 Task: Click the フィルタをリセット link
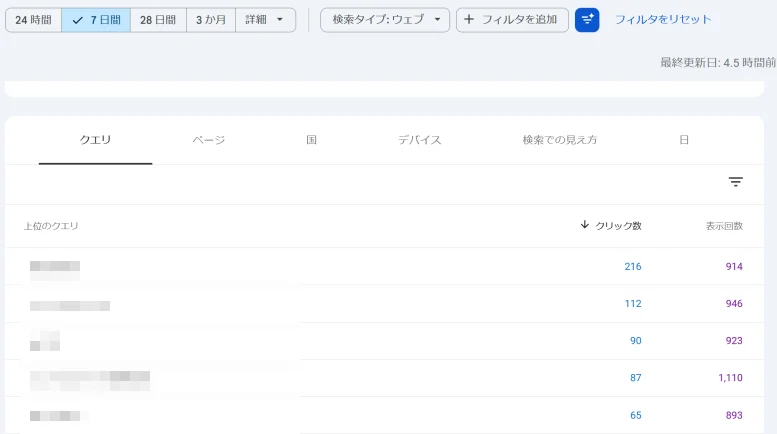(663, 20)
